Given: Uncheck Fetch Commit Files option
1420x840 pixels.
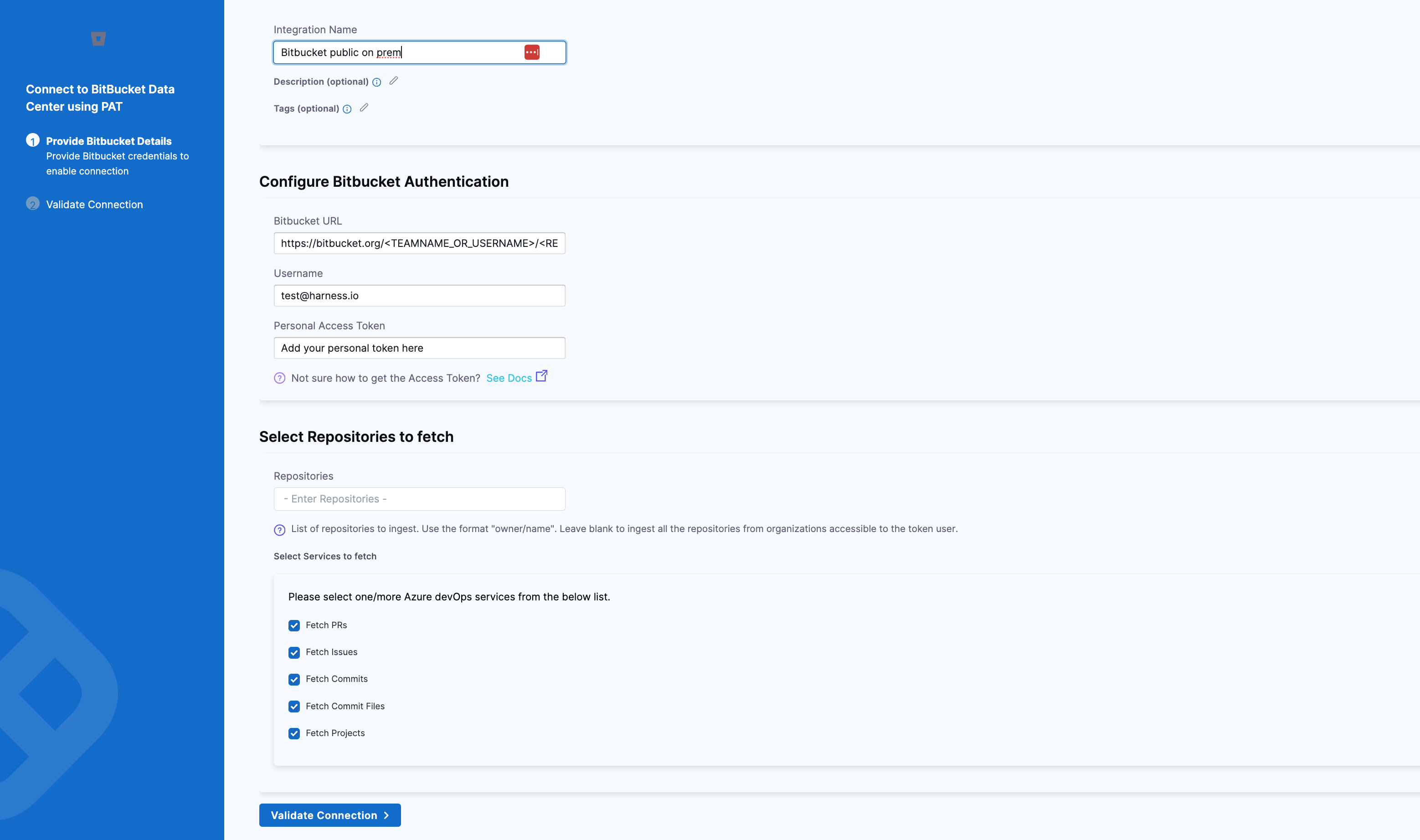Looking at the screenshot, I should click(294, 707).
